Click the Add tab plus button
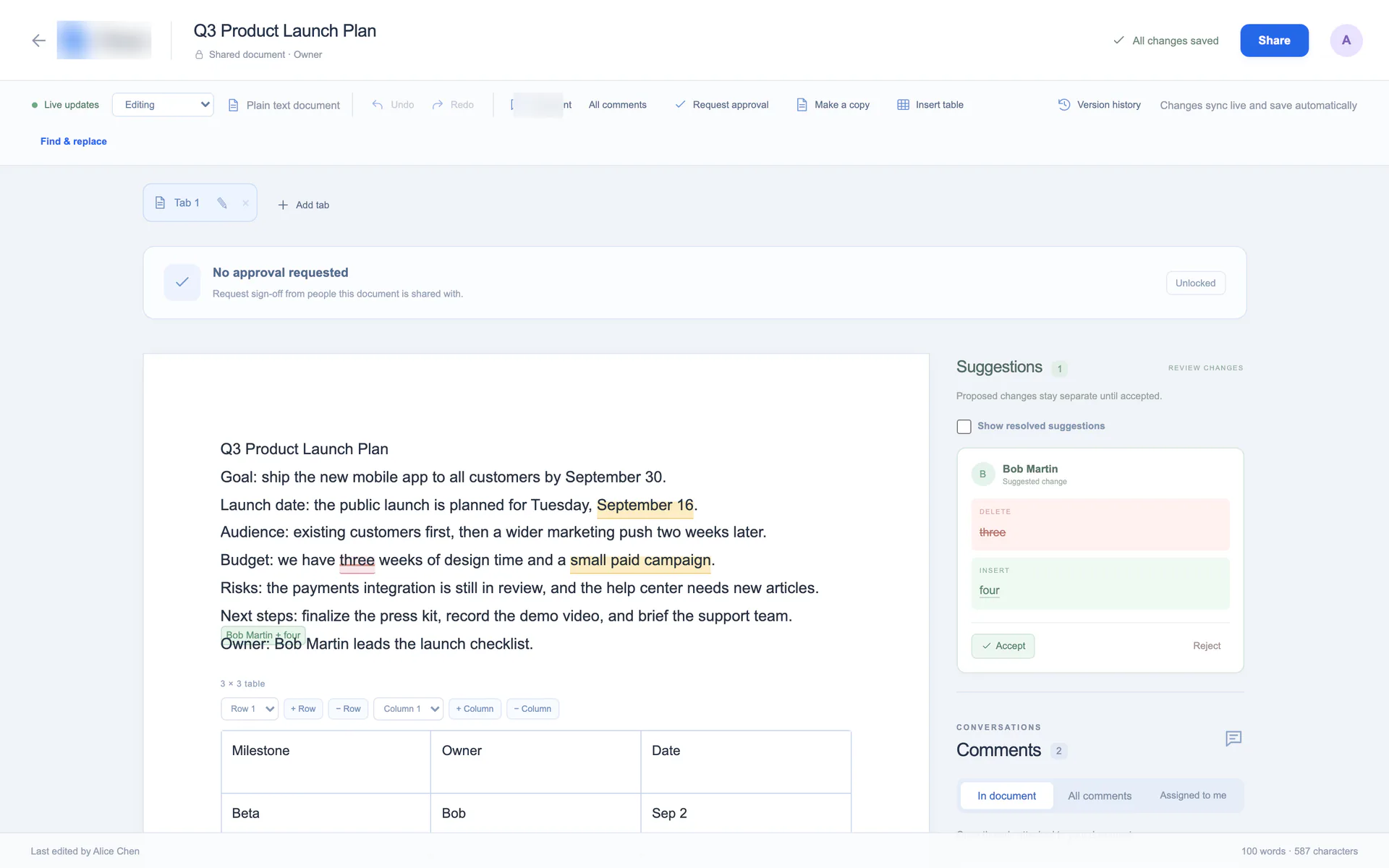The height and width of the screenshot is (868, 1389). [x=304, y=205]
